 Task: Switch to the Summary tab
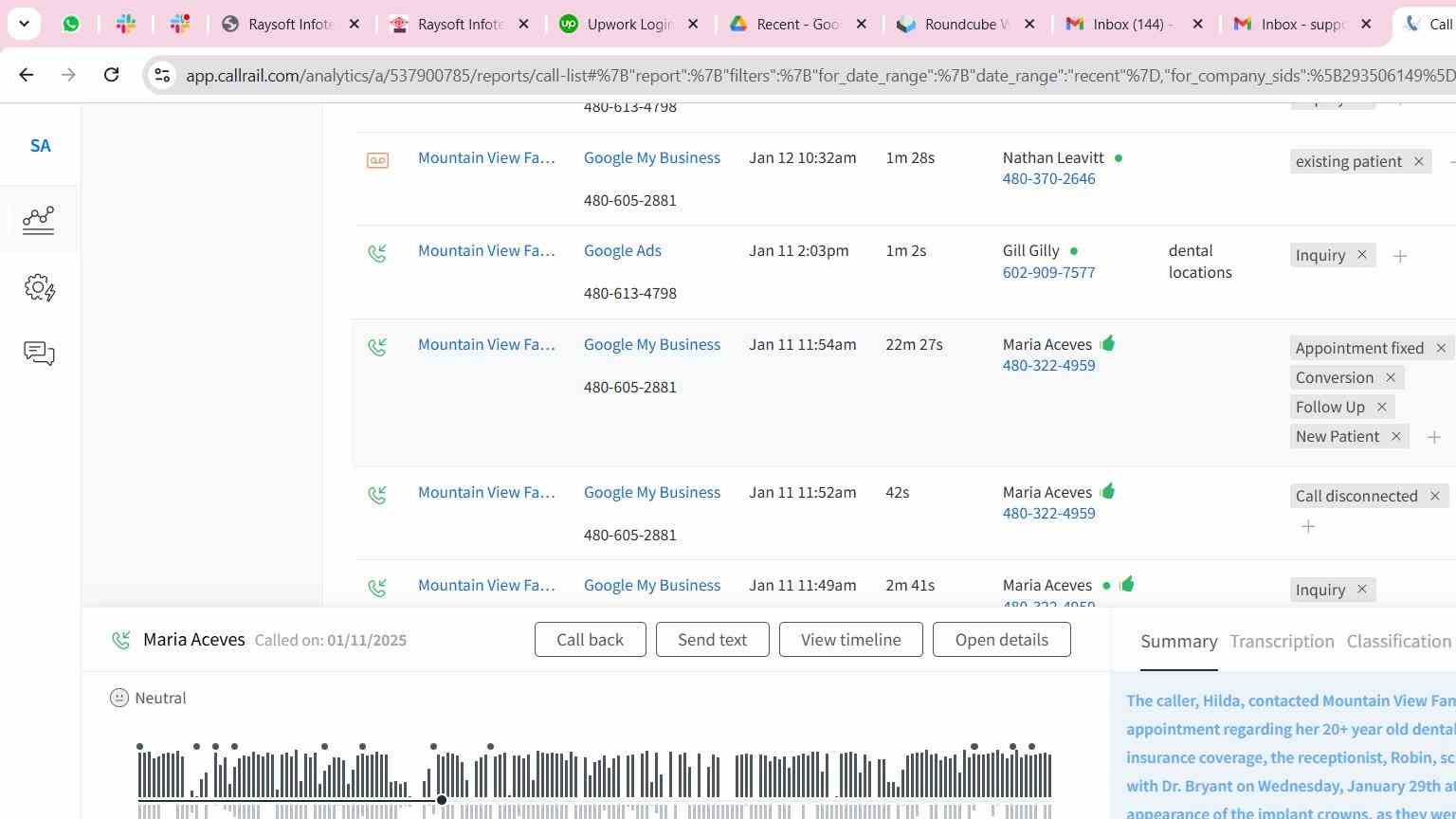click(1179, 642)
